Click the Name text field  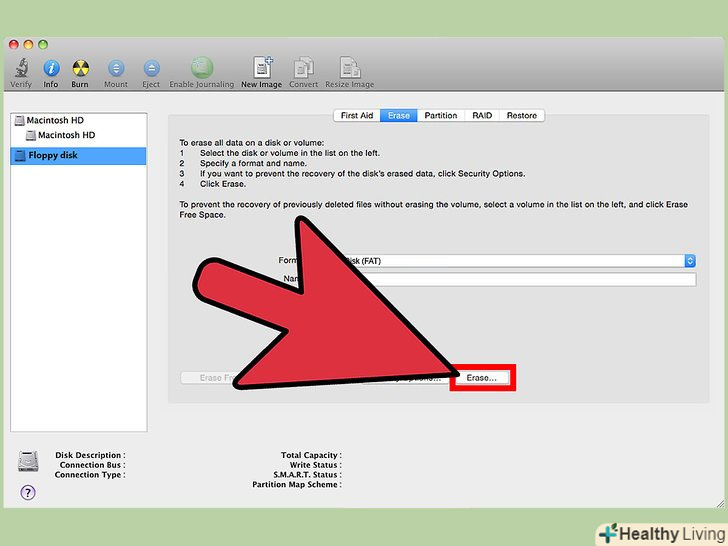(533, 279)
